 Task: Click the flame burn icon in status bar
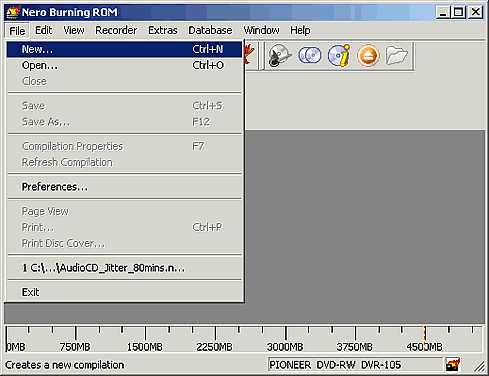click(x=453, y=364)
